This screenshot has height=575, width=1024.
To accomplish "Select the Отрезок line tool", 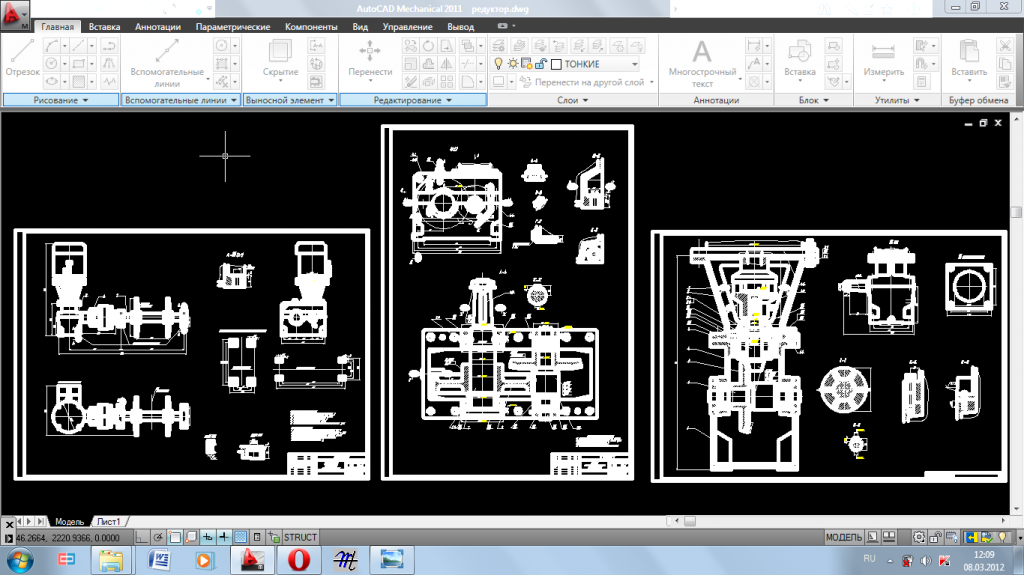I will [x=22, y=58].
